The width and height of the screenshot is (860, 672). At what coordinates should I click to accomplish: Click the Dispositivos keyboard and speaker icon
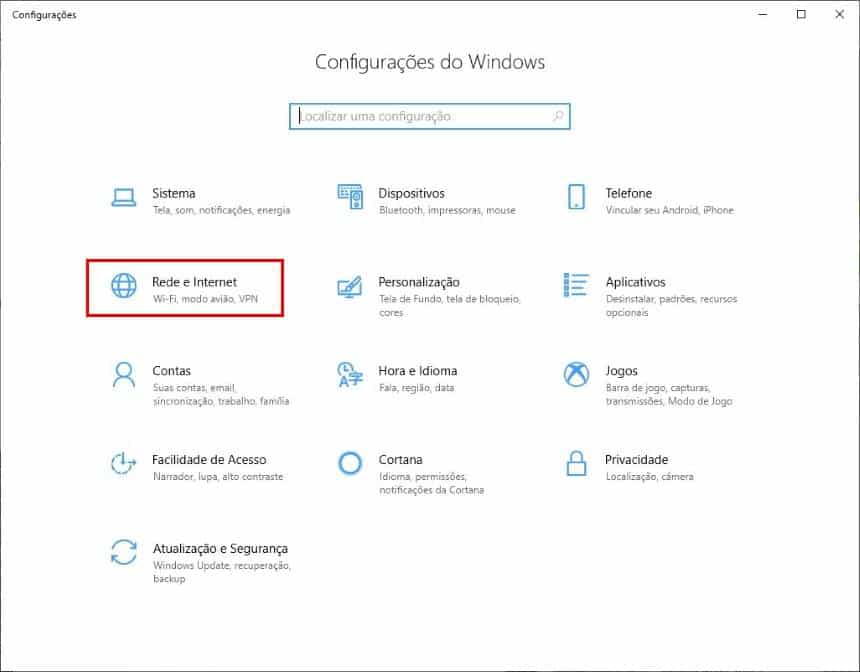(x=350, y=196)
